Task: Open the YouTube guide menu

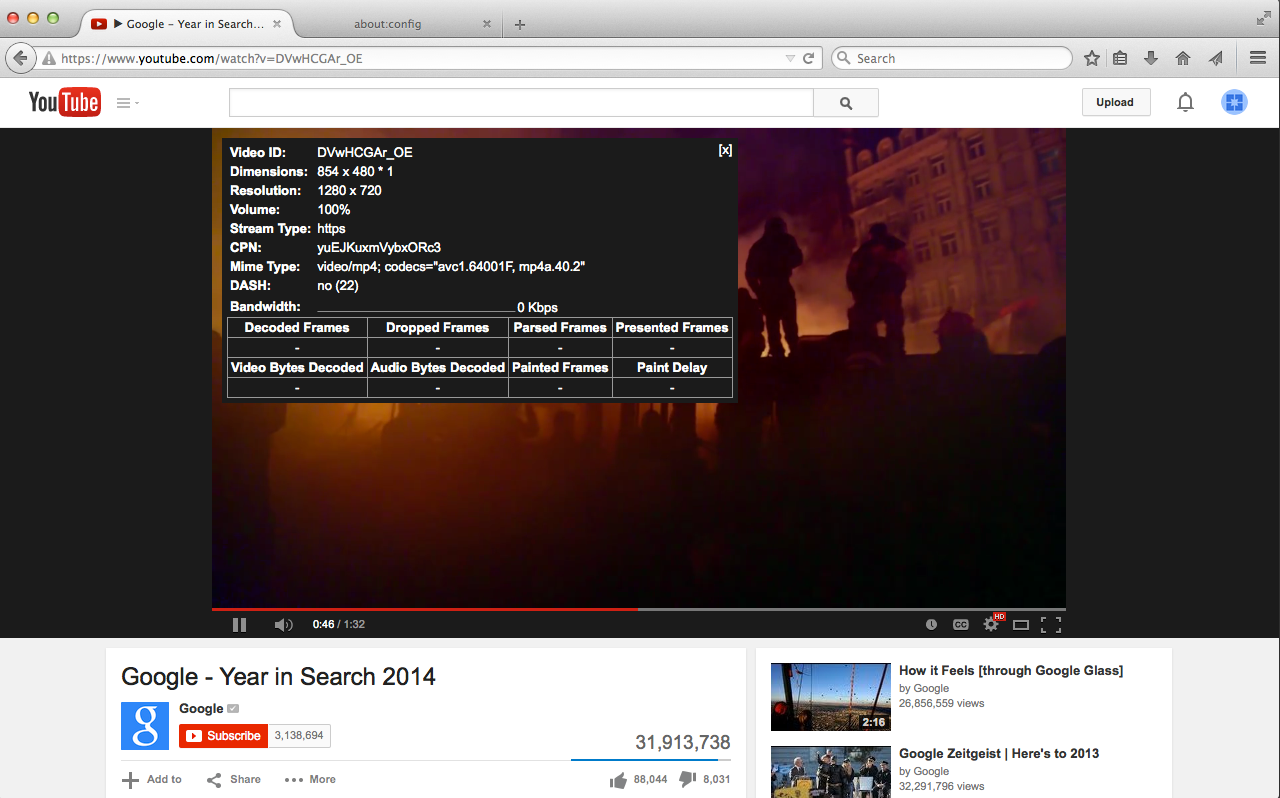Action: 127,102
